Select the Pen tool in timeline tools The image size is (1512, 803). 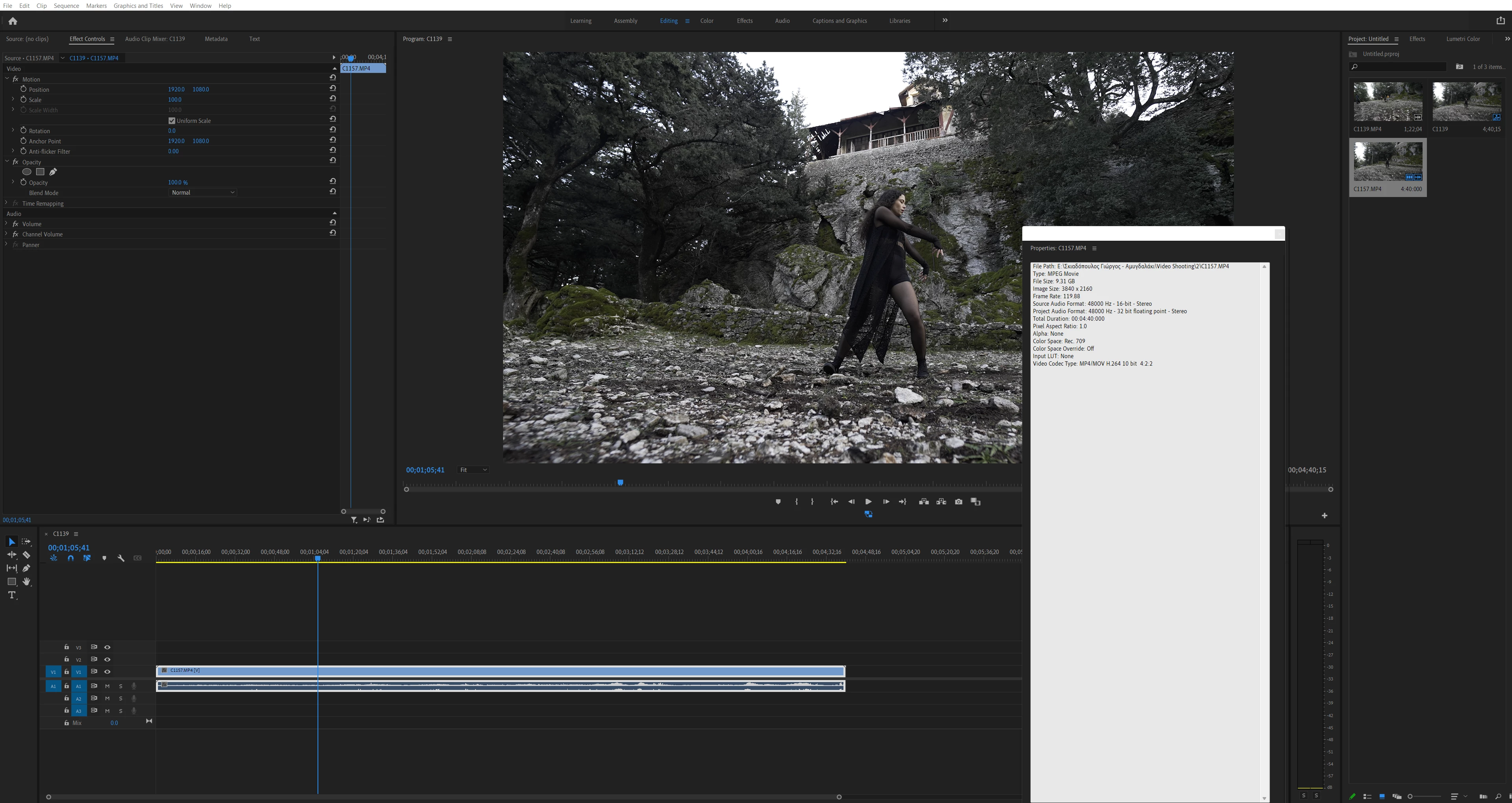coord(26,568)
